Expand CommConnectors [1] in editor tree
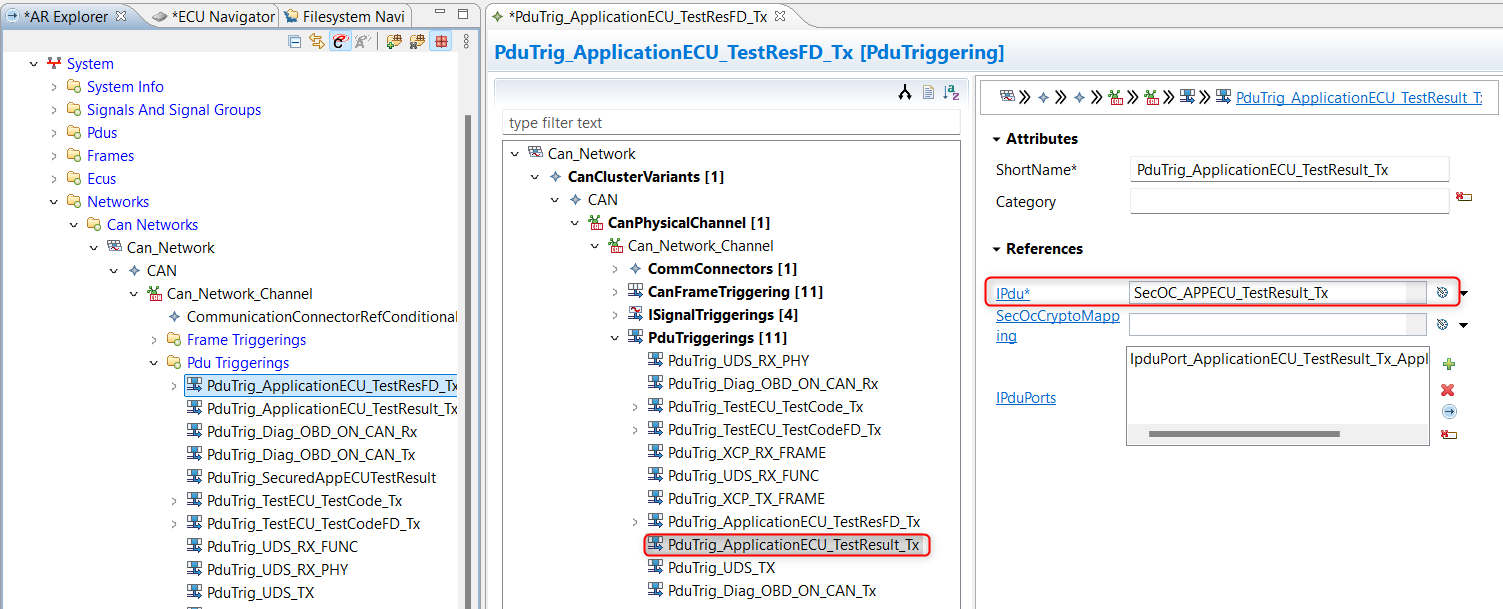Screen dimensions: 1503x609 pyautogui.click(x=616, y=269)
